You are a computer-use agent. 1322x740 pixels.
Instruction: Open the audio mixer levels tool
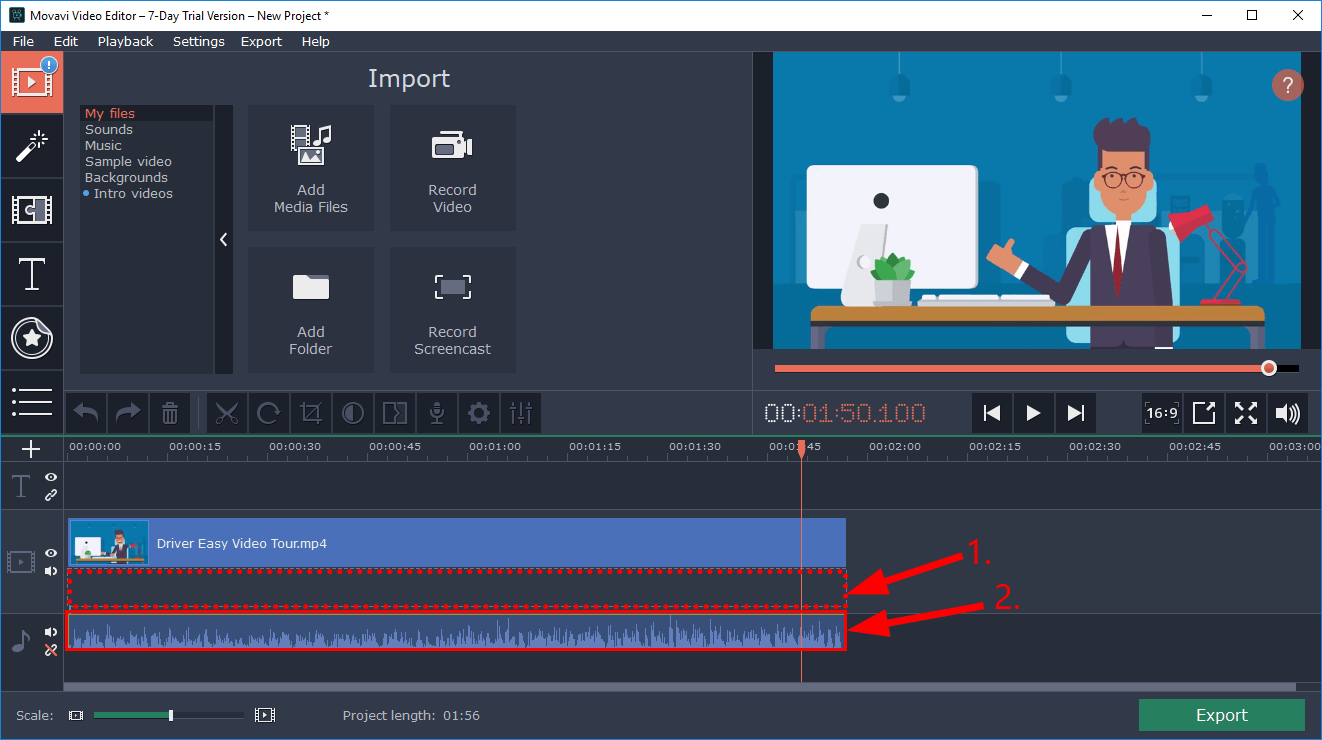point(521,413)
